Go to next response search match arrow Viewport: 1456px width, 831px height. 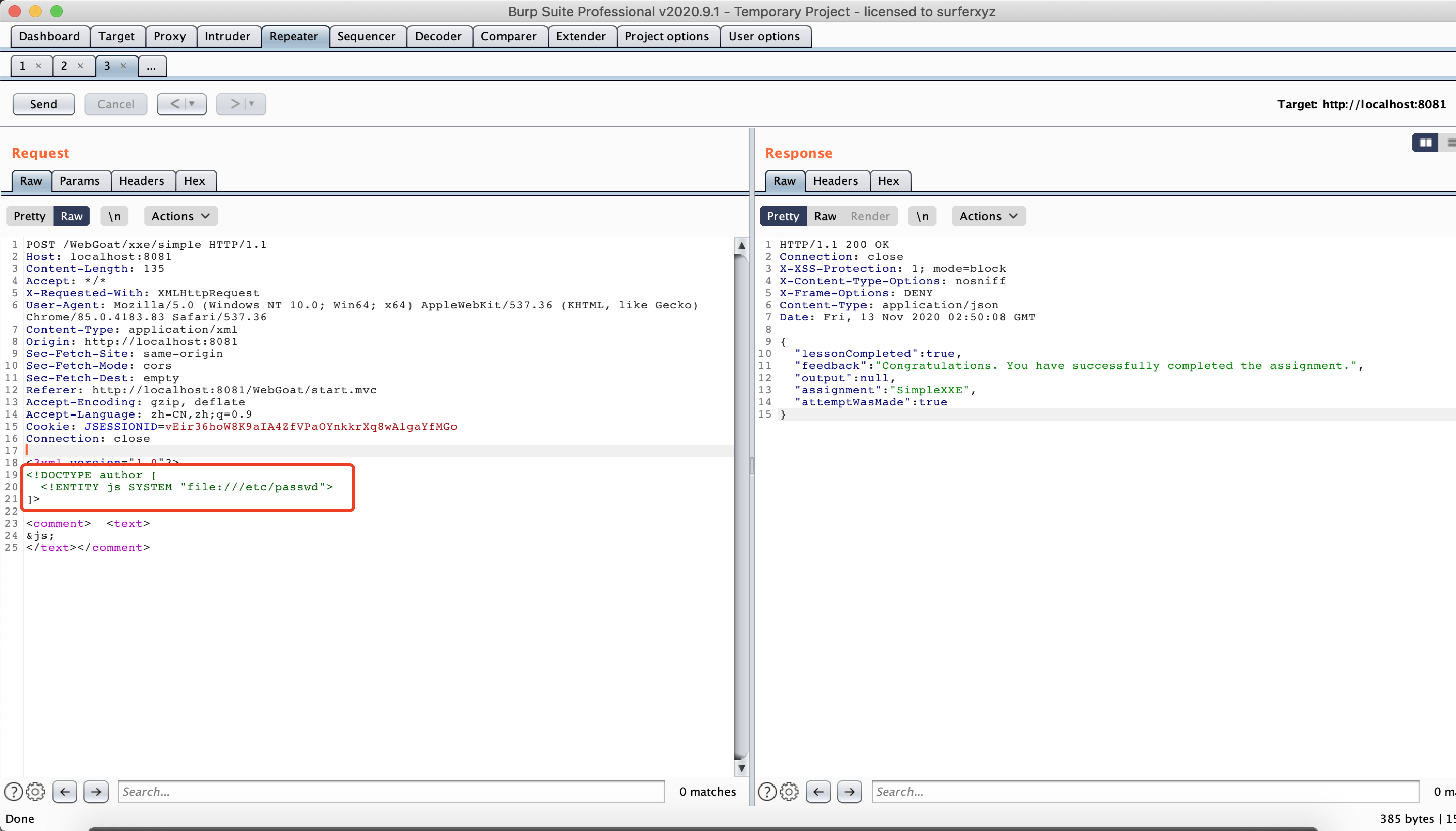849,791
